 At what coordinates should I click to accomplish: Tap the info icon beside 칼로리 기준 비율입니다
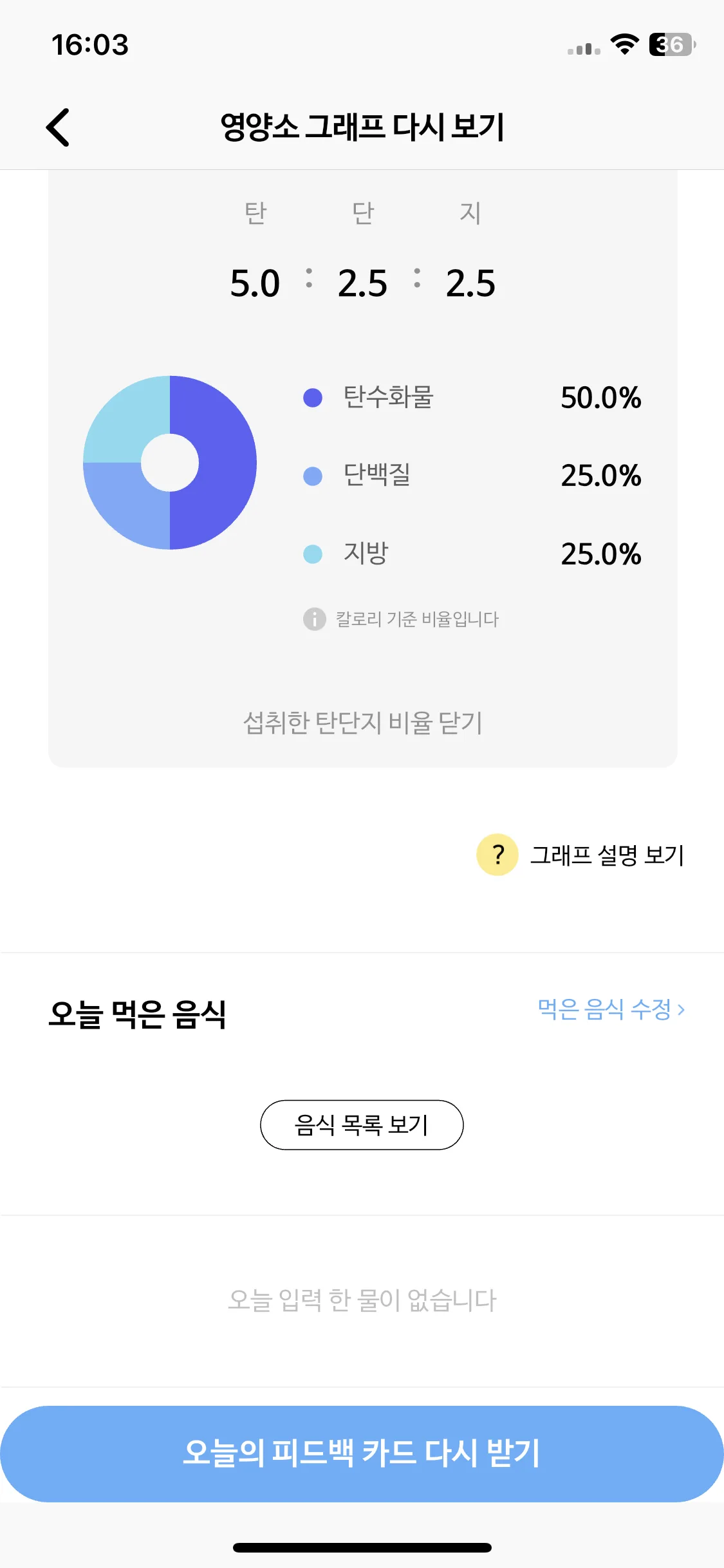314,619
